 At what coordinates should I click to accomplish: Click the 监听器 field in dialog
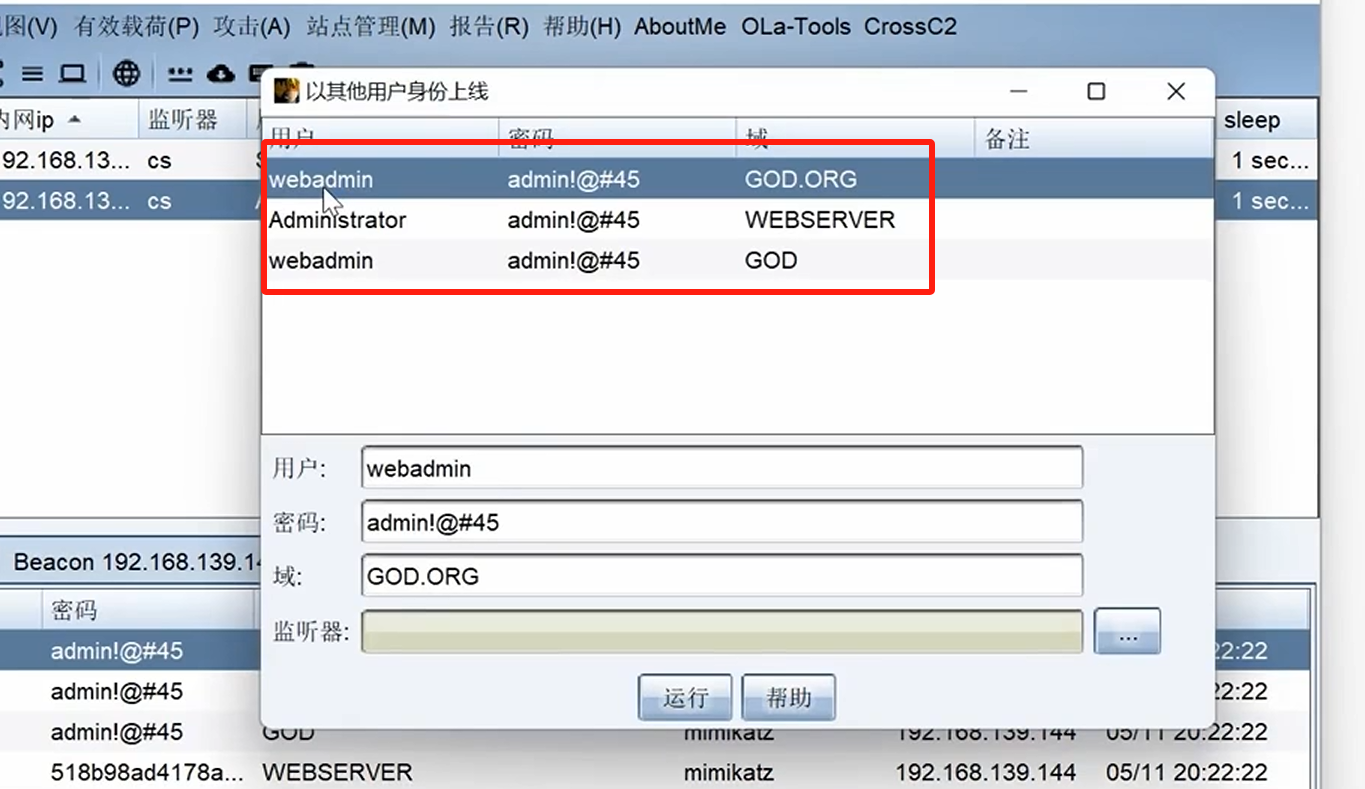click(x=722, y=631)
